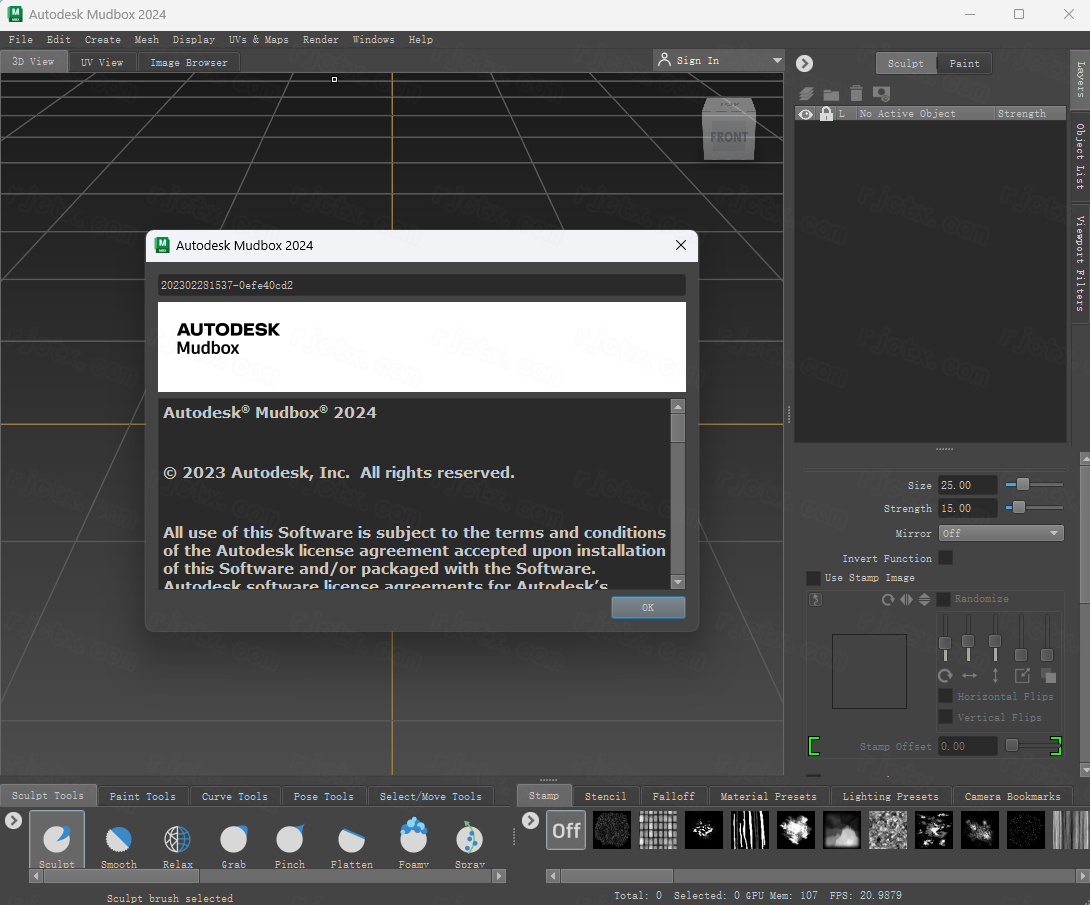
Task: Select the Sculpt brush tool
Action: [57, 840]
